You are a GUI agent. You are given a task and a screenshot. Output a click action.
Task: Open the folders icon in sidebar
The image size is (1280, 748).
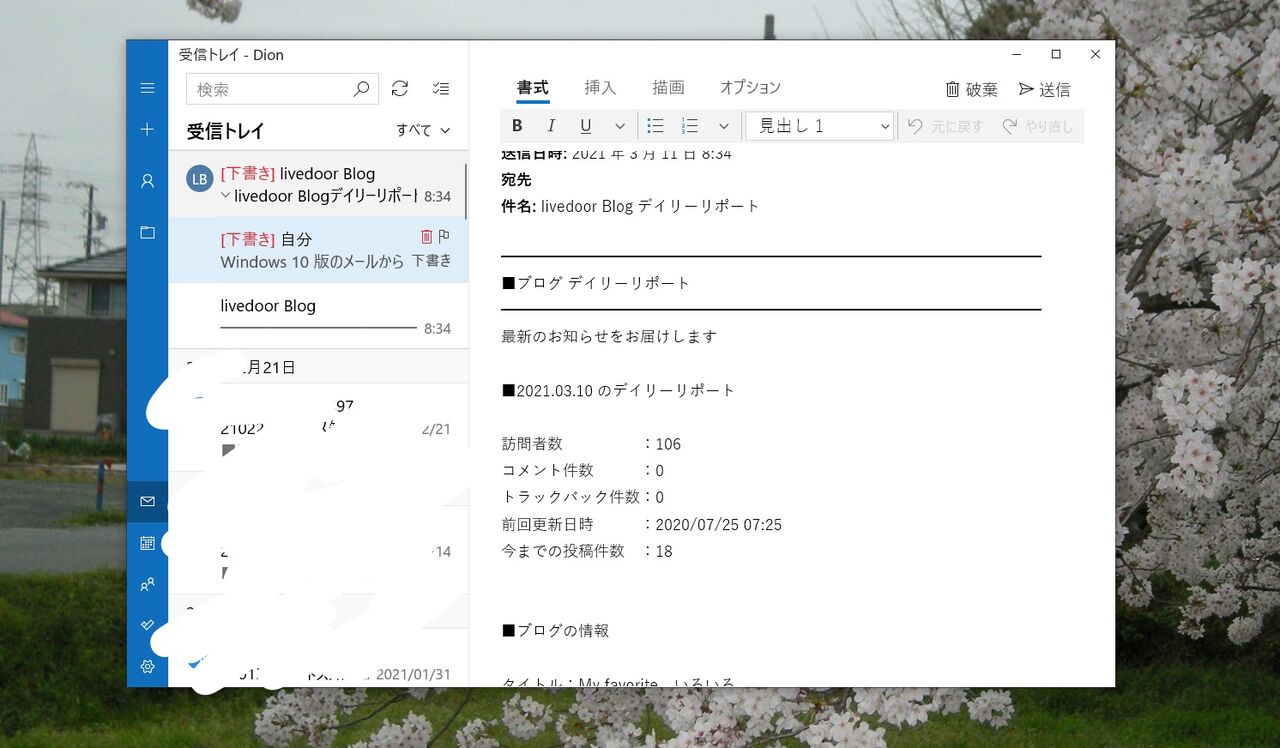tap(147, 232)
